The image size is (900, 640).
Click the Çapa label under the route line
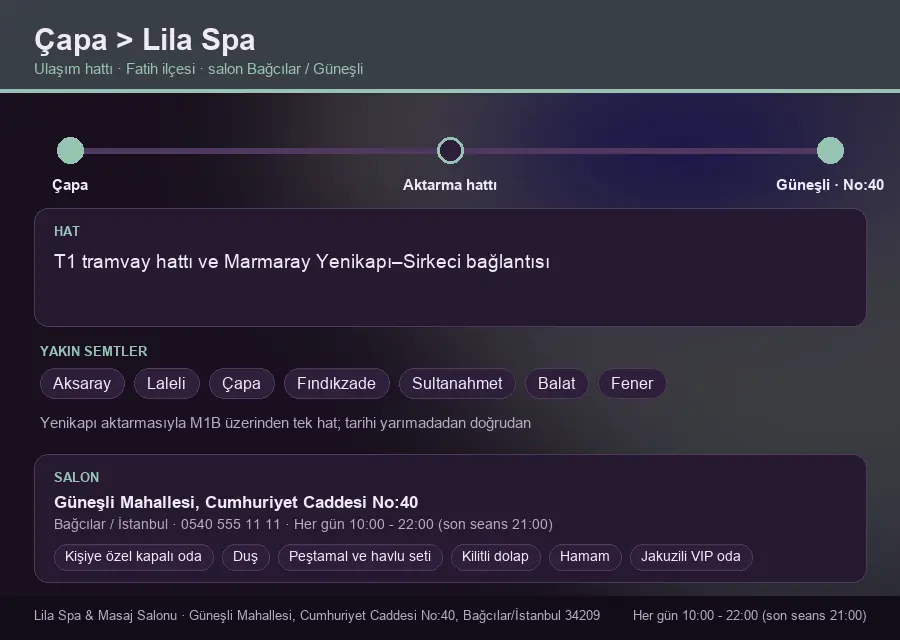[x=71, y=185]
